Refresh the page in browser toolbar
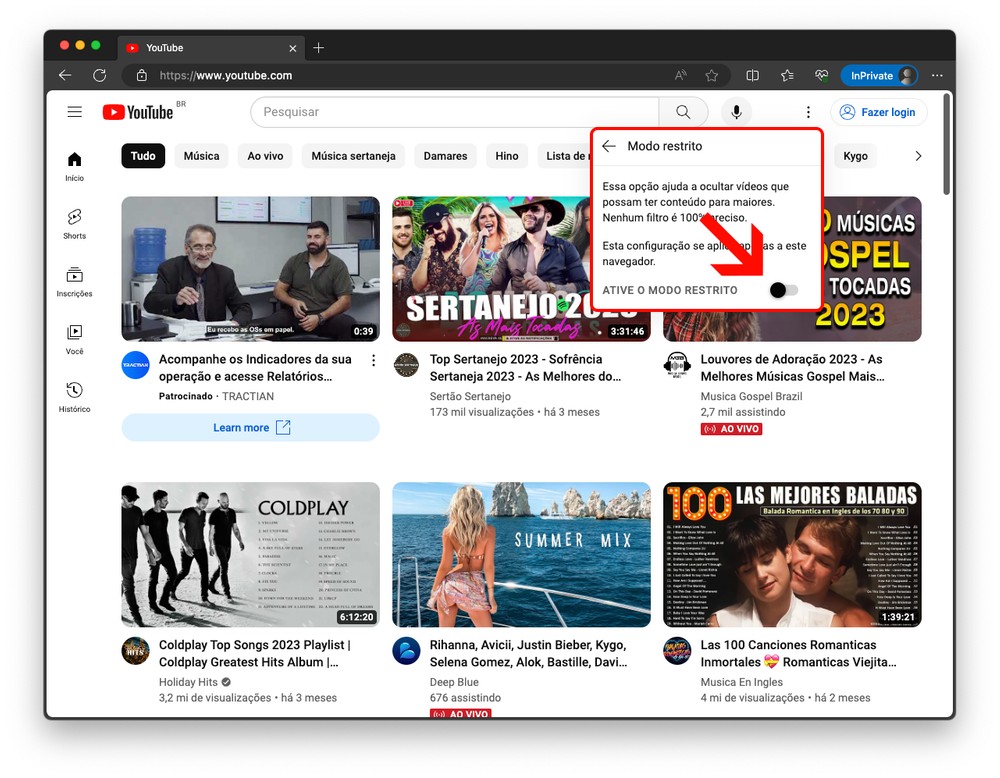Viewport: 1000px width, 778px height. pos(99,75)
